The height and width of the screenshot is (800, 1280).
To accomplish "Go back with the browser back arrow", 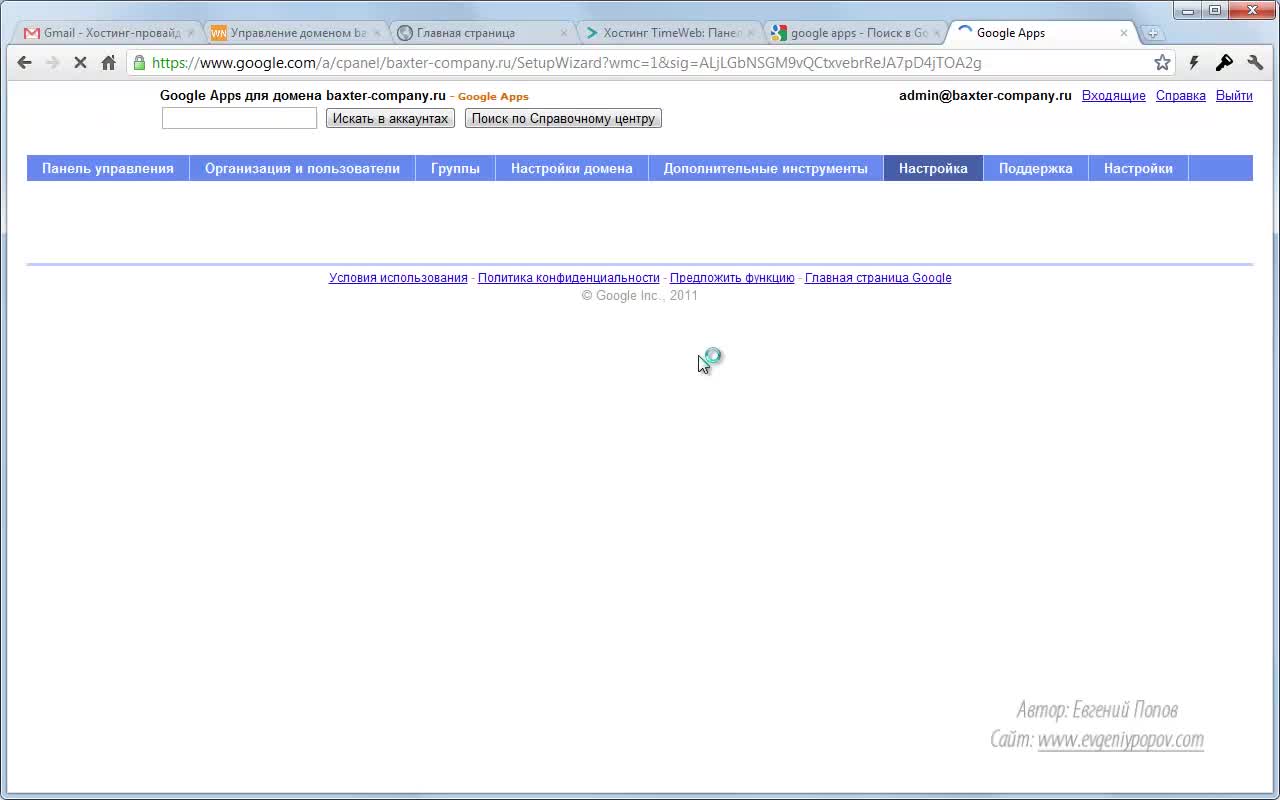I will (25, 62).
